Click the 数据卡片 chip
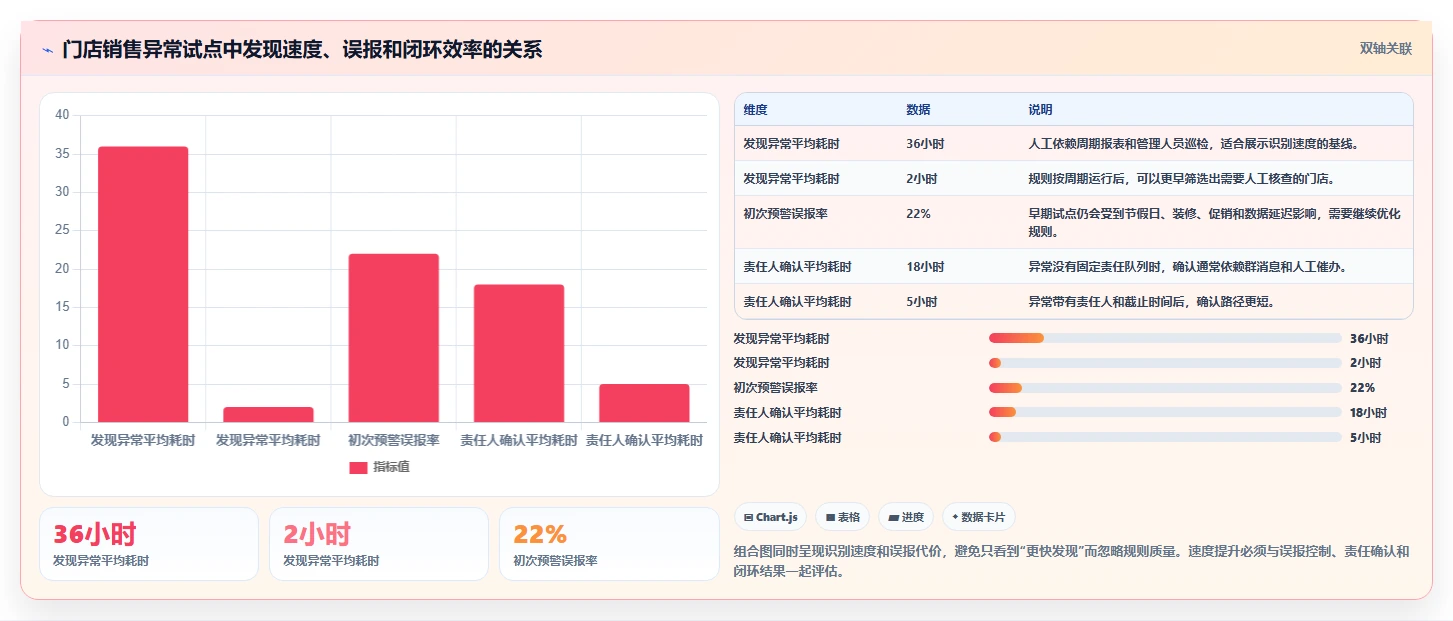This screenshot has width=1453, height=621. [x=979, y=517]
